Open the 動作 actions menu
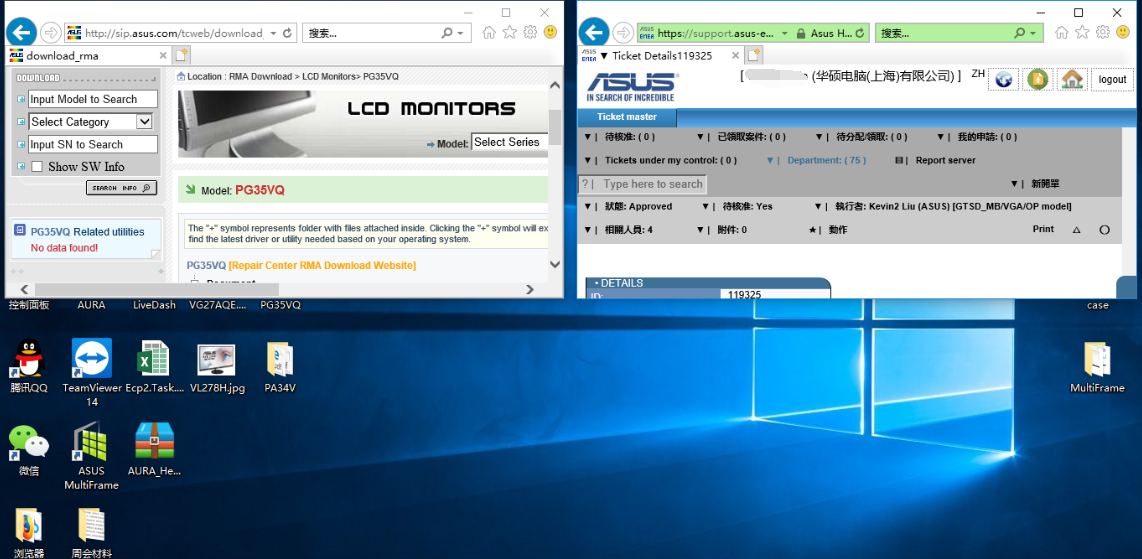Viewport: 1142px width, 559px height. [828, 230]
